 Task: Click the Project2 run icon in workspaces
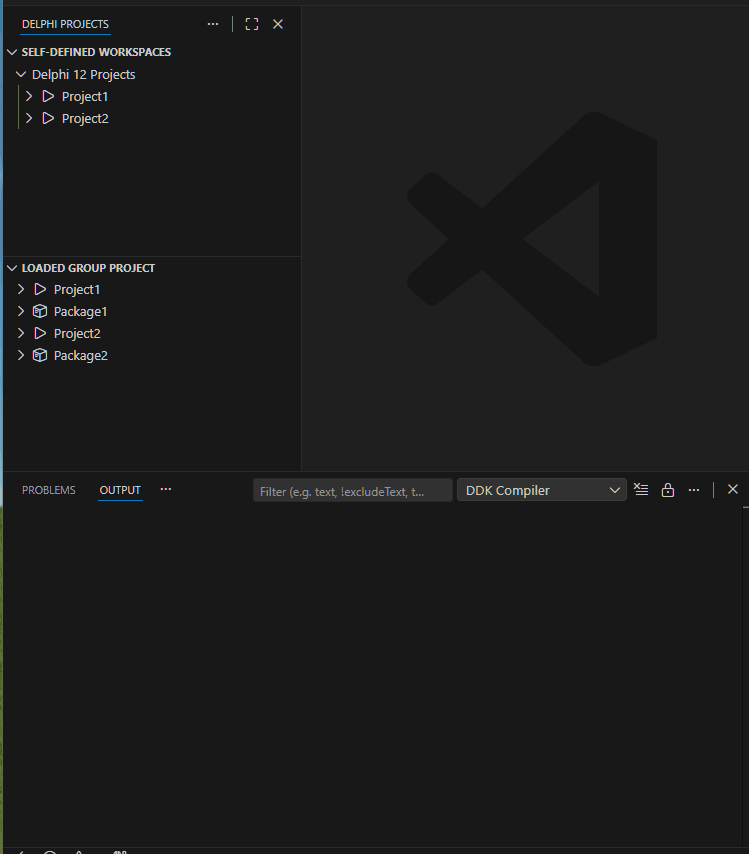(x=48, y=118)
